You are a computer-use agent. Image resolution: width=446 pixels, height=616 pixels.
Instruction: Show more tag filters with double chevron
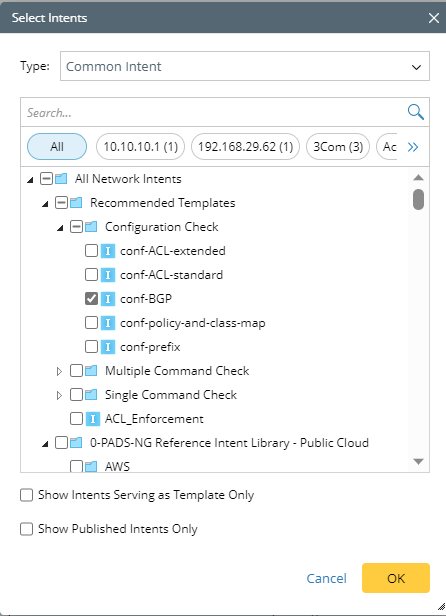[413, 147]
